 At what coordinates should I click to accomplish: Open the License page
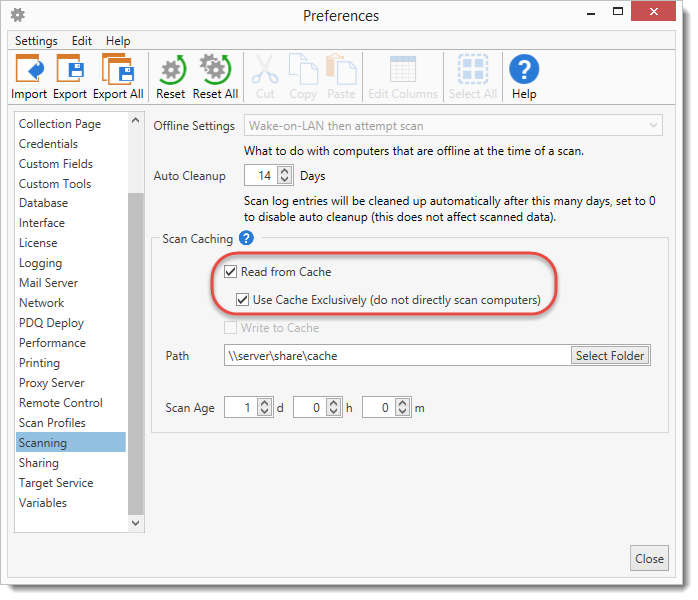[x=38, y=243]
